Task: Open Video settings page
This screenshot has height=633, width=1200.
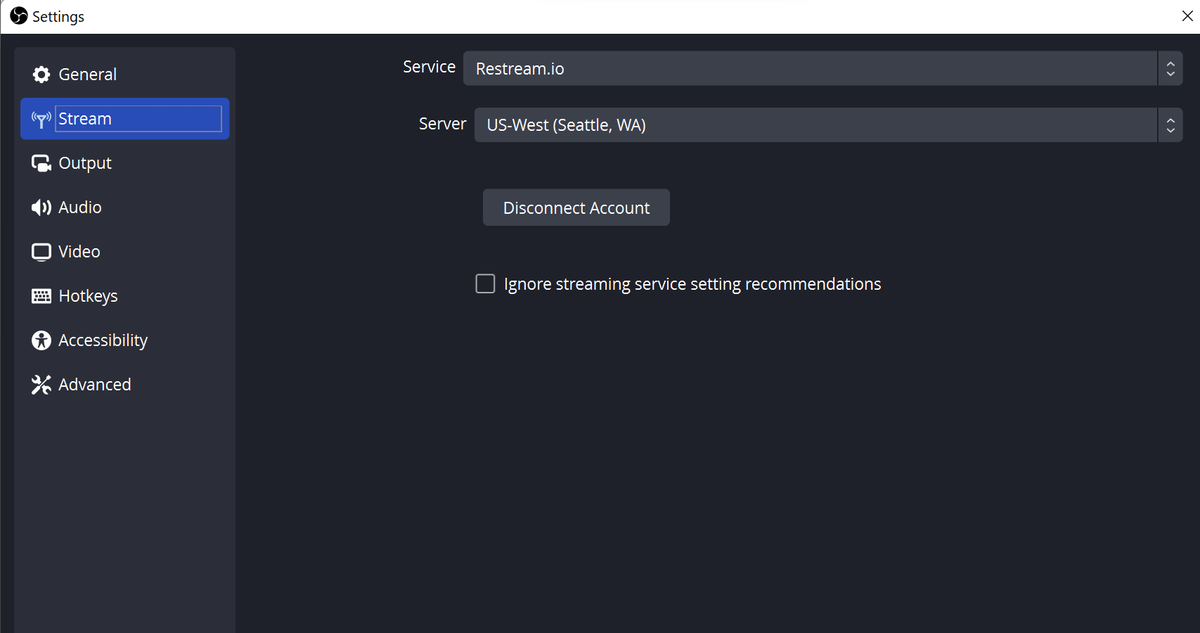Action: [x=125, y=252]
